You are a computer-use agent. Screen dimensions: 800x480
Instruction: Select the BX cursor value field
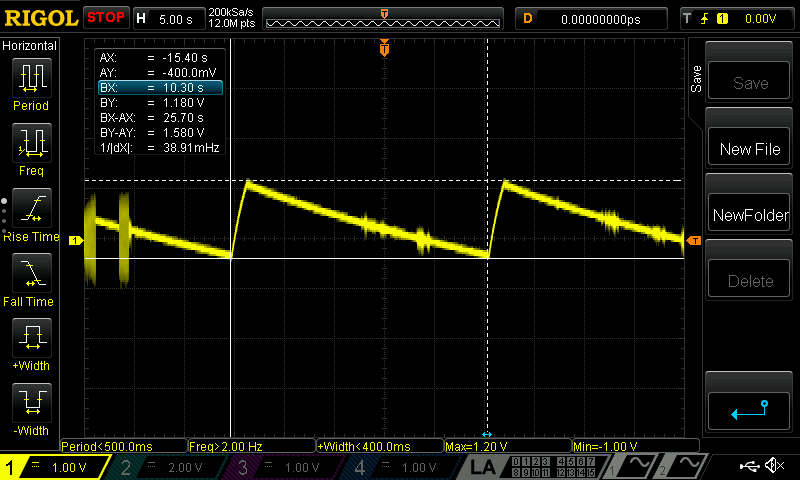[x=159, y=88]
